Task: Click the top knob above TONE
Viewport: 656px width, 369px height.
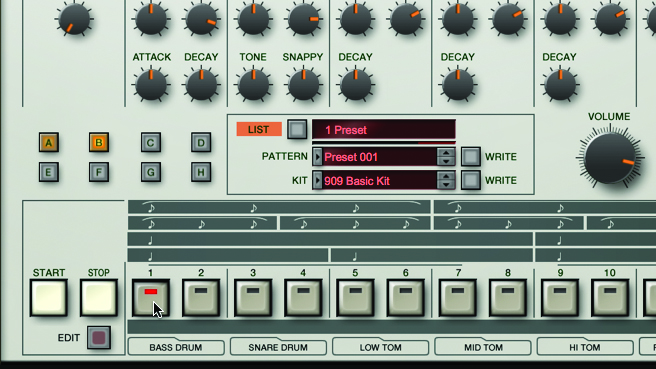Action: point(253,19)
